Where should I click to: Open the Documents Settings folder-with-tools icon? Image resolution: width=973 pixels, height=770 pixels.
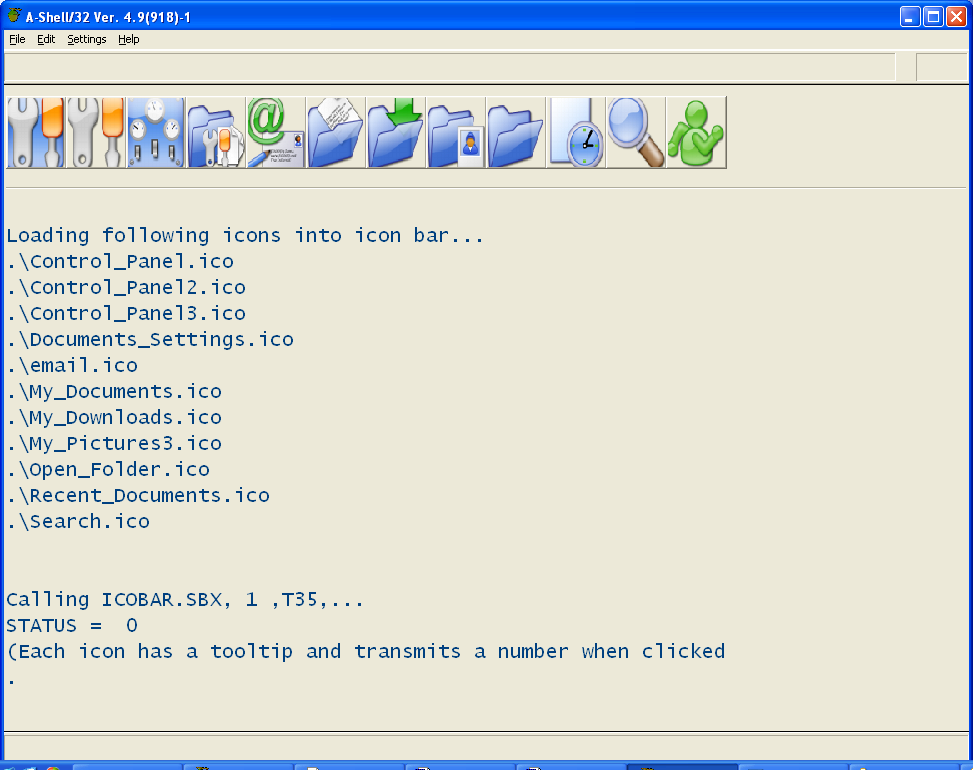215,132
